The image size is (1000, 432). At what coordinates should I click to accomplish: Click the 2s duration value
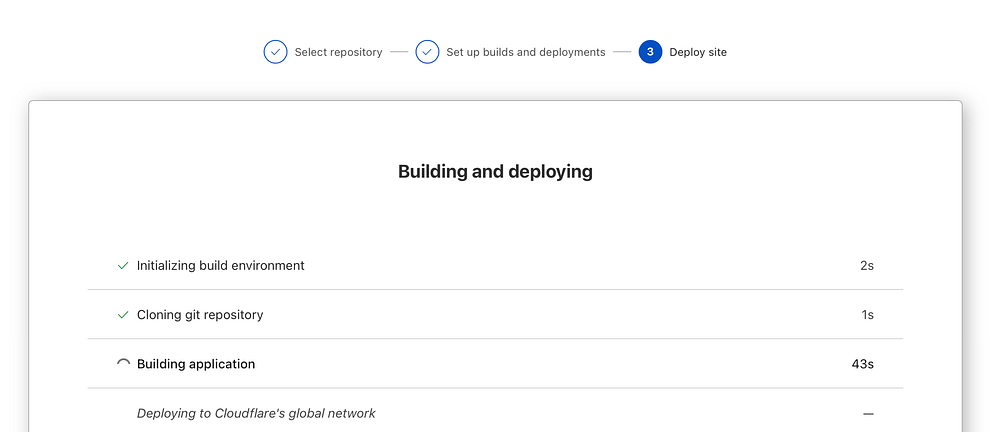(866, 266)
